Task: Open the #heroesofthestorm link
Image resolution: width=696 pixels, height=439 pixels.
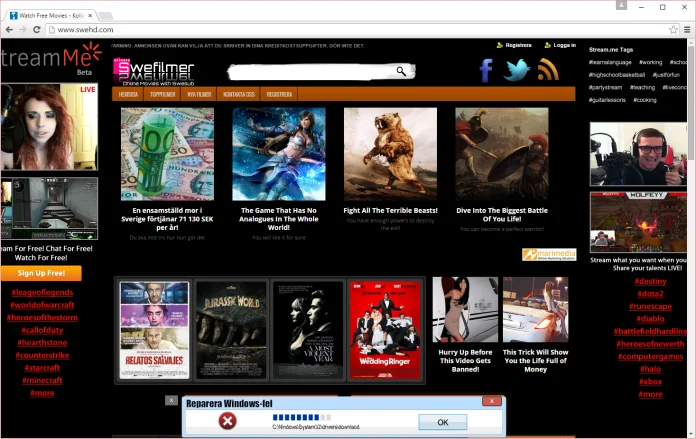Action: (x=42, y=317)
